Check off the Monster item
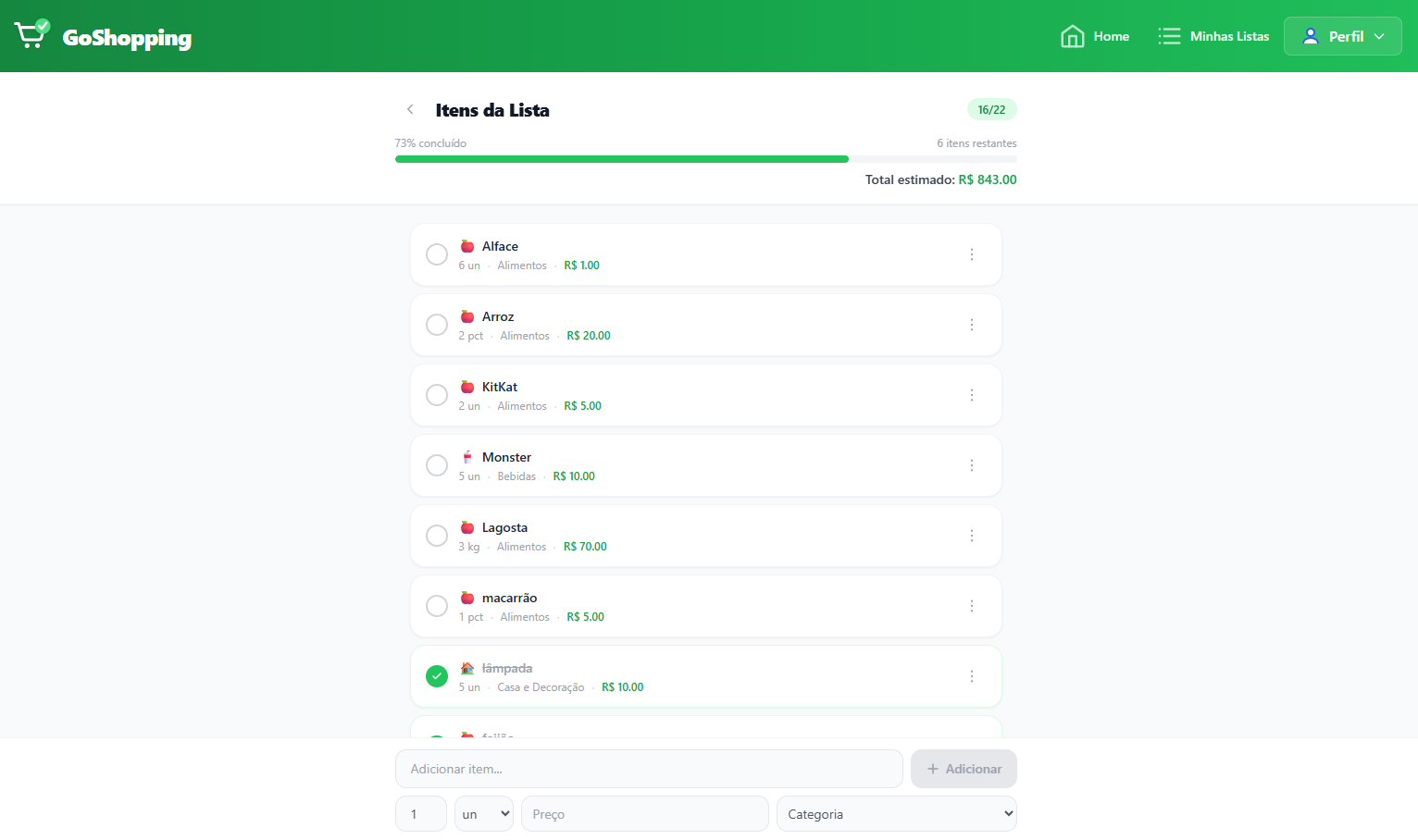 437,465
